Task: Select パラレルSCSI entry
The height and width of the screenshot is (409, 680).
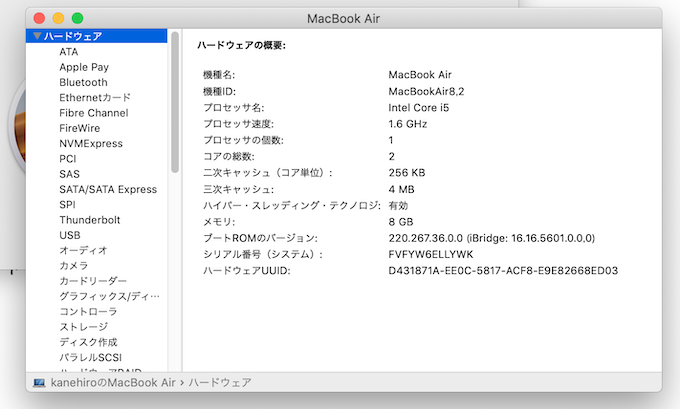Action: 91,357
